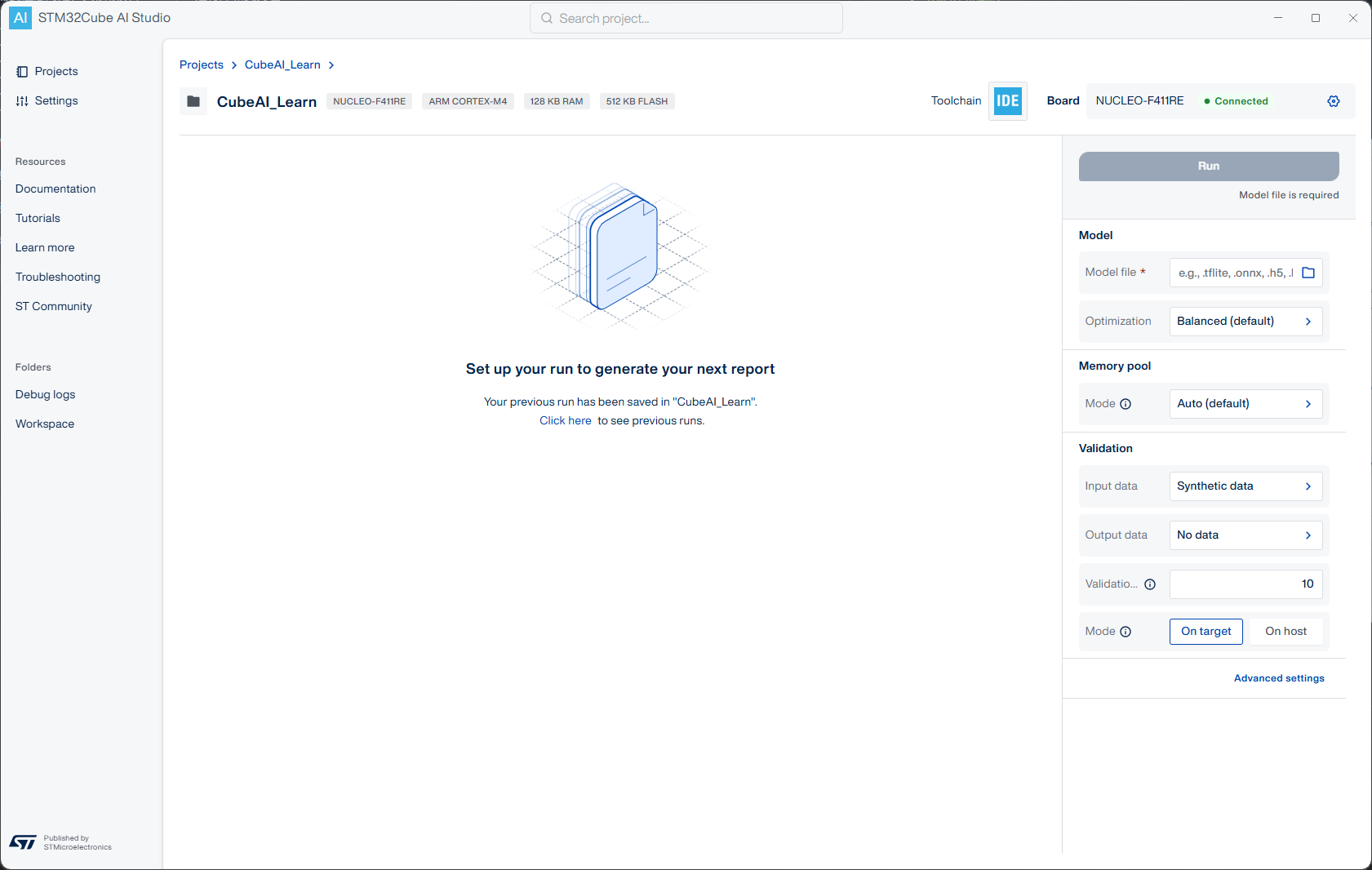Open Debug logs folder
1372x870 pixels.
pos(45,395)
